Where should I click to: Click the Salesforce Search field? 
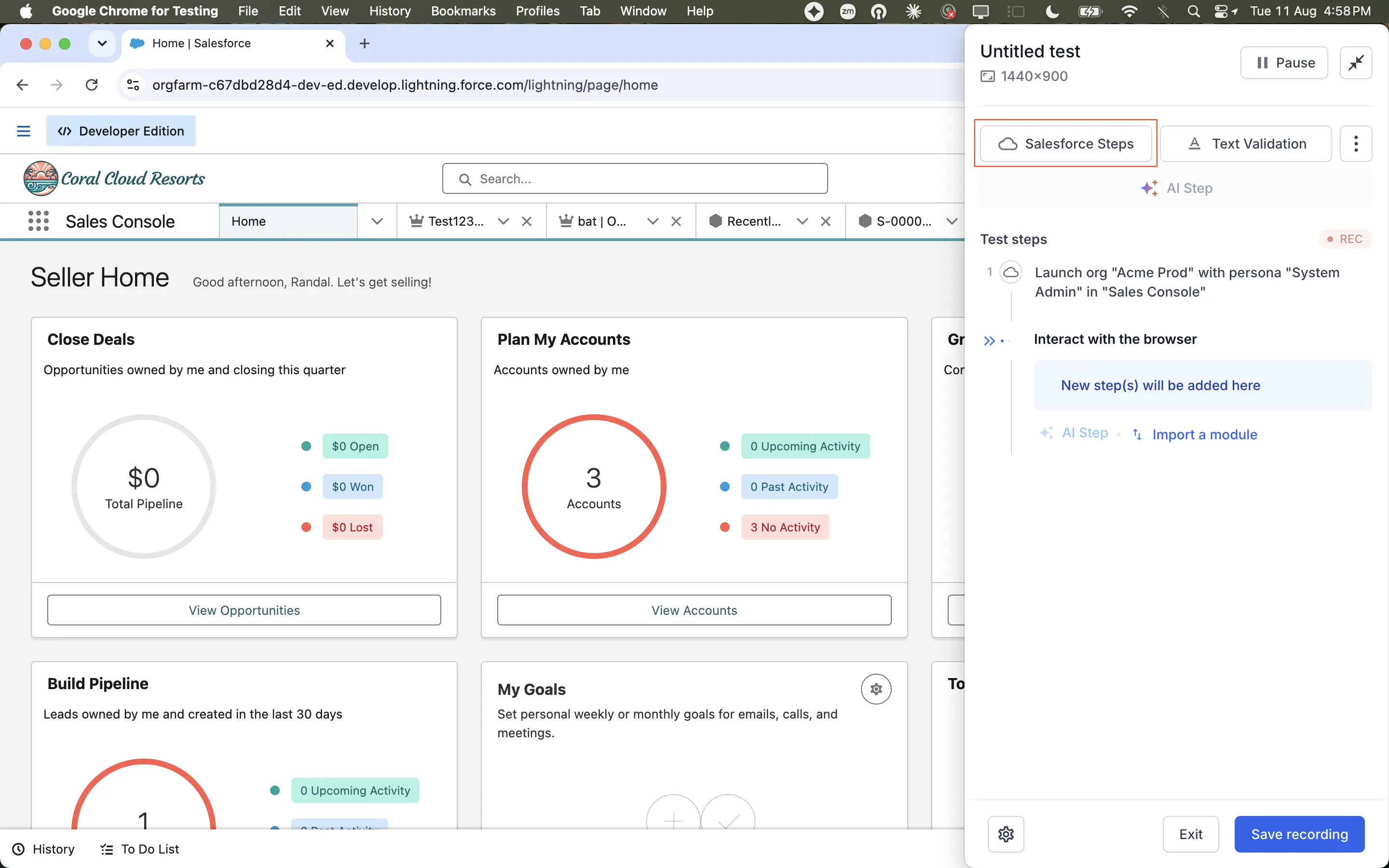pyautogui.click(x=635, y=179)
